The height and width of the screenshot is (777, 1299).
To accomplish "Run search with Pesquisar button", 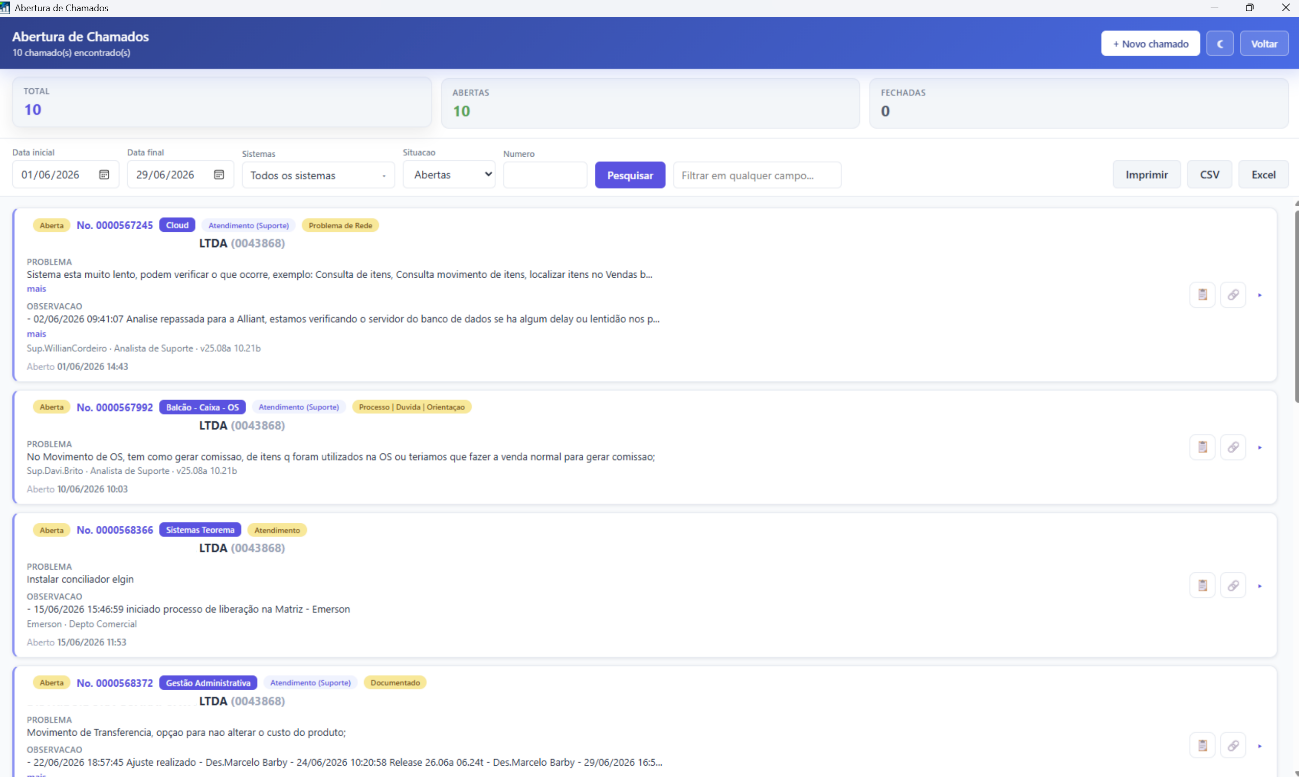I will (x=630, y=175).
